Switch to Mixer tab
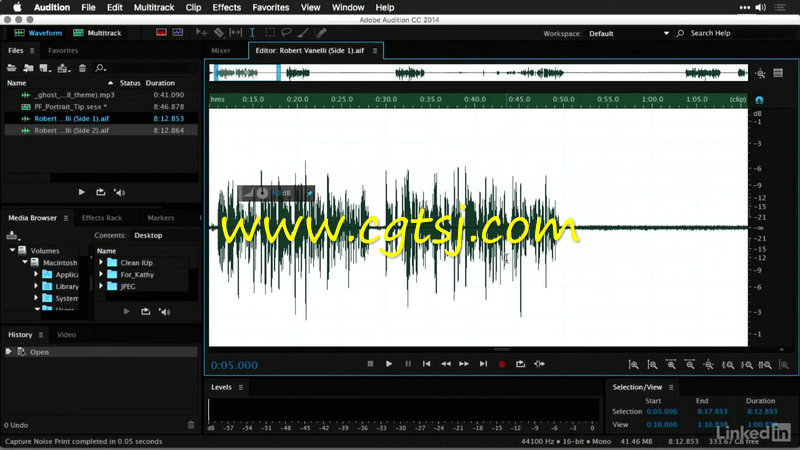The height and width of the screenshot is (450, 800). [220, 51]
